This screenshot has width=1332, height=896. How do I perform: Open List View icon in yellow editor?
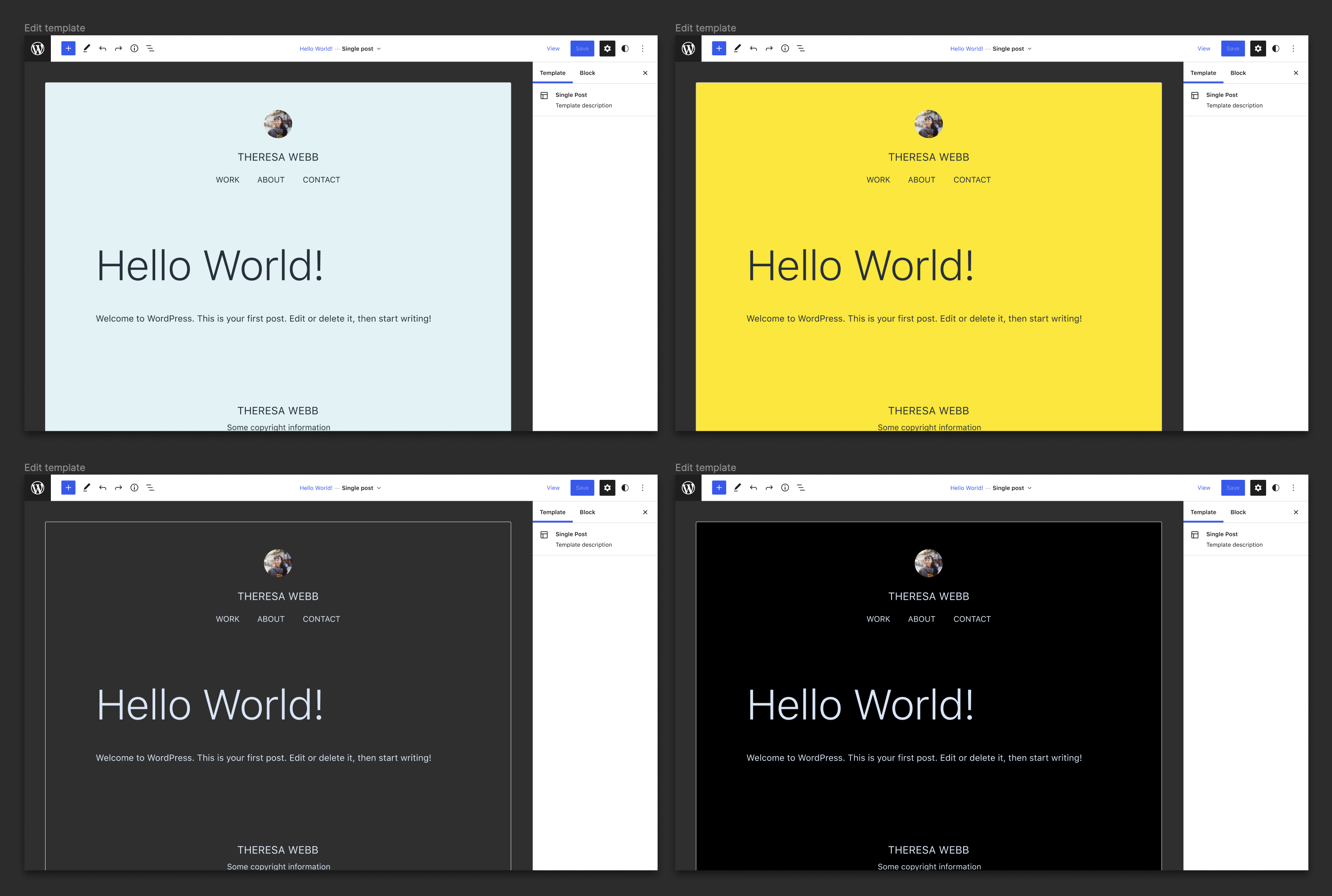(801, 49)
